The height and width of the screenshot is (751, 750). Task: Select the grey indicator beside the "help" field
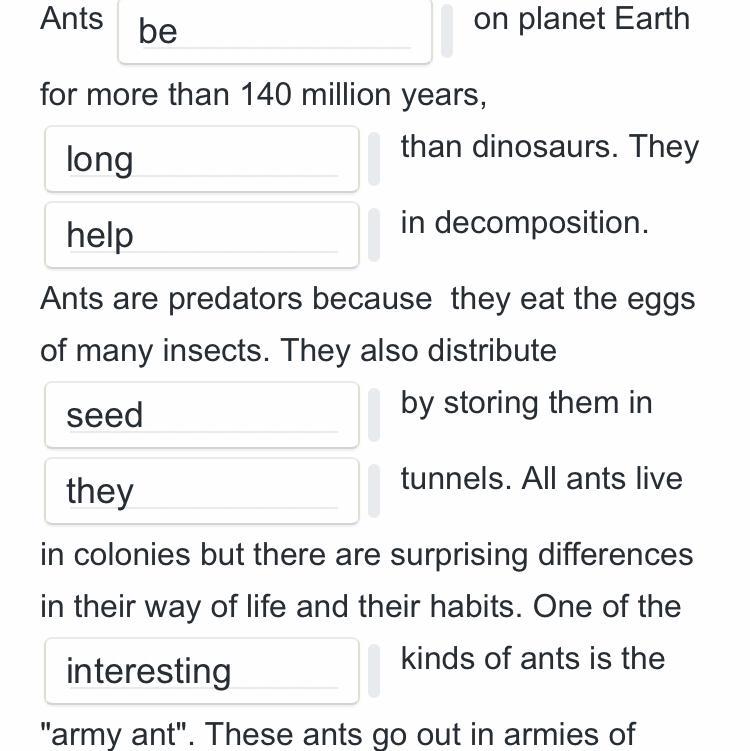tap(374, 235)
